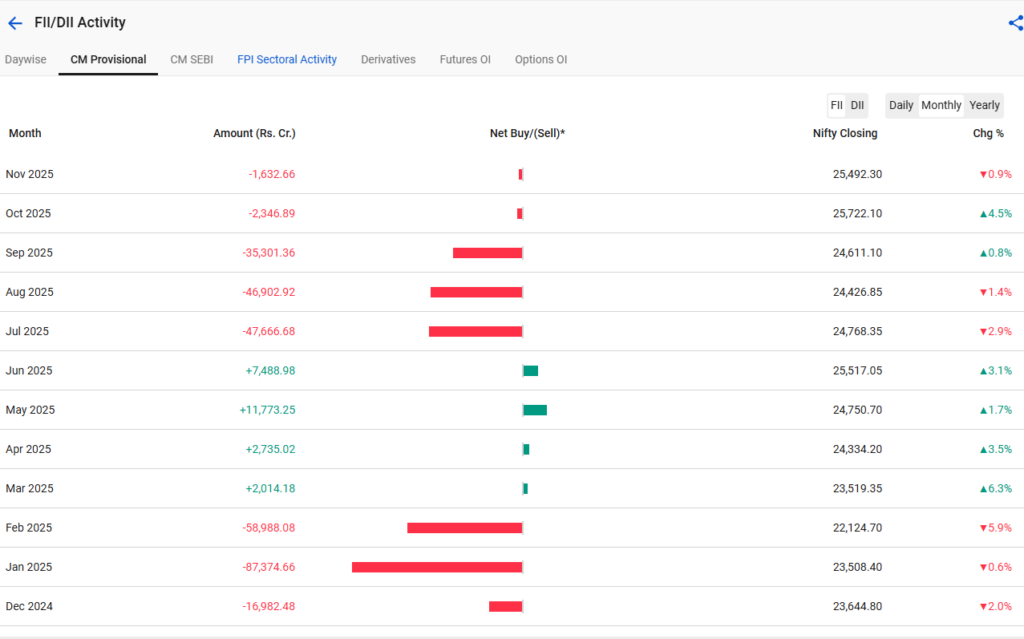Screen dimensions: 1024x639
Task: Click the amount -58,988.08
Action: tap(268, 527)
